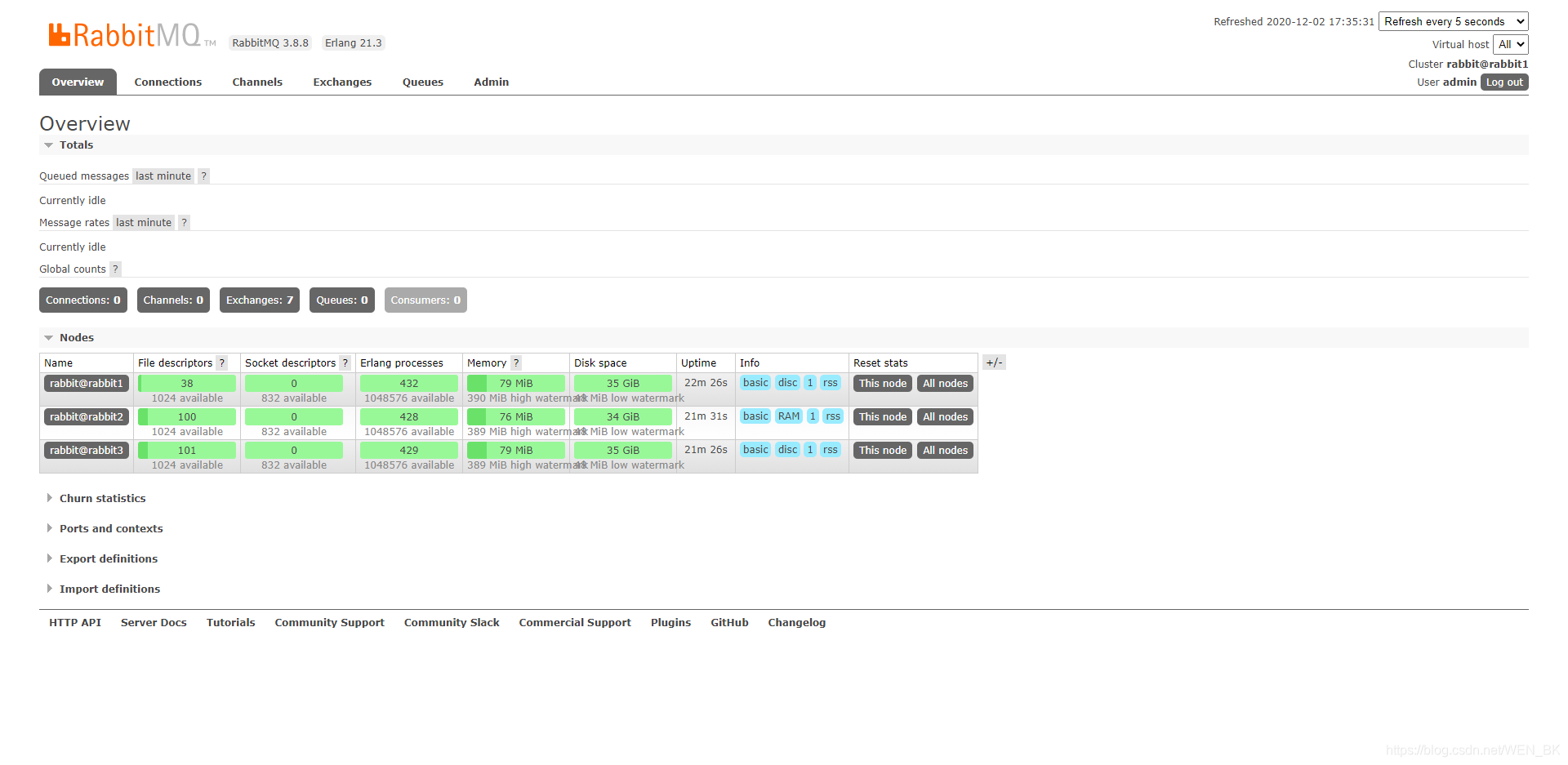The width and height of the screenshot is (1568, 765).
Task: Open the refresh interval dropdown
Action: 1454,22
